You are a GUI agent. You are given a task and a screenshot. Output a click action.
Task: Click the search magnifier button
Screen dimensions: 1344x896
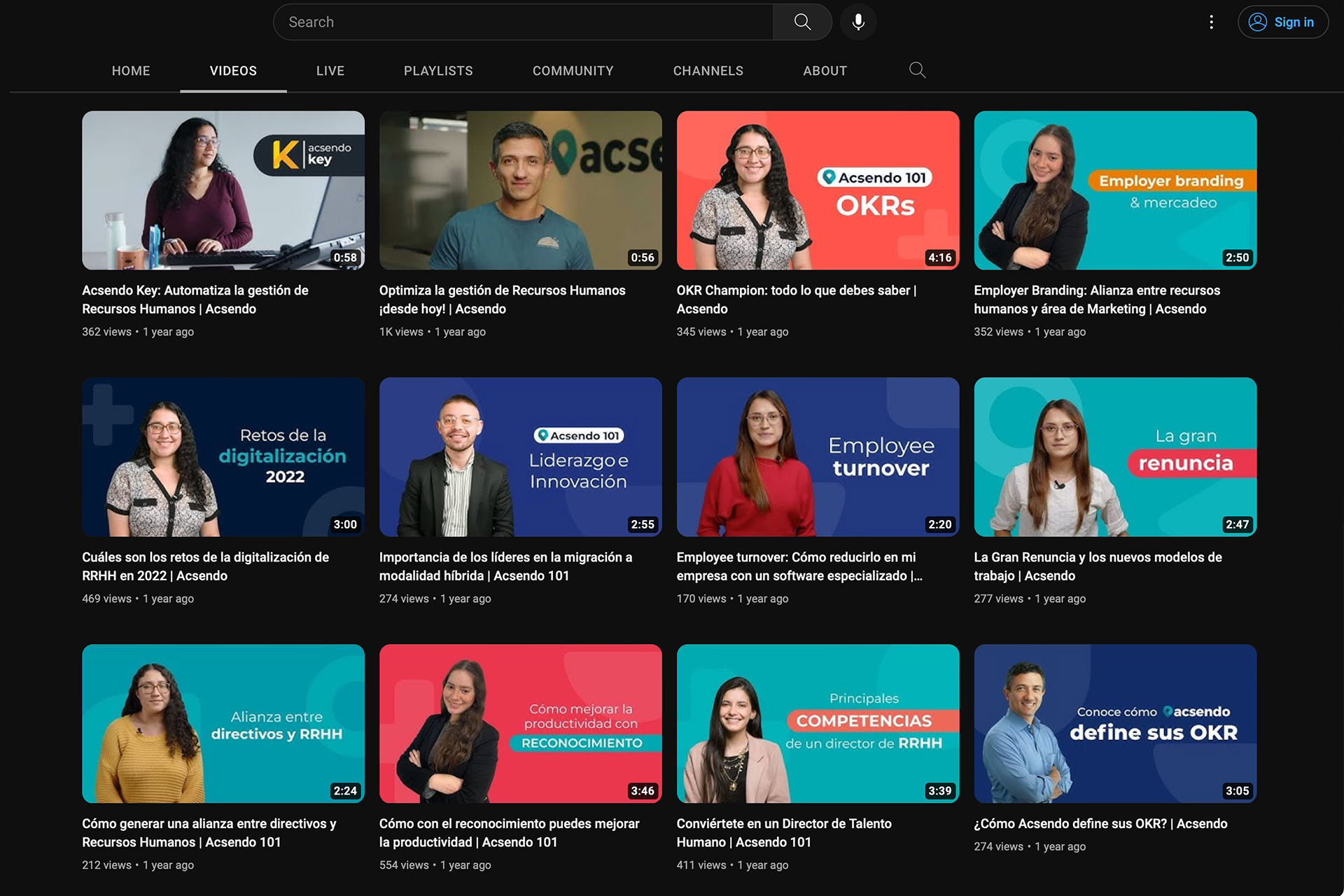click(x=802, y=22)
